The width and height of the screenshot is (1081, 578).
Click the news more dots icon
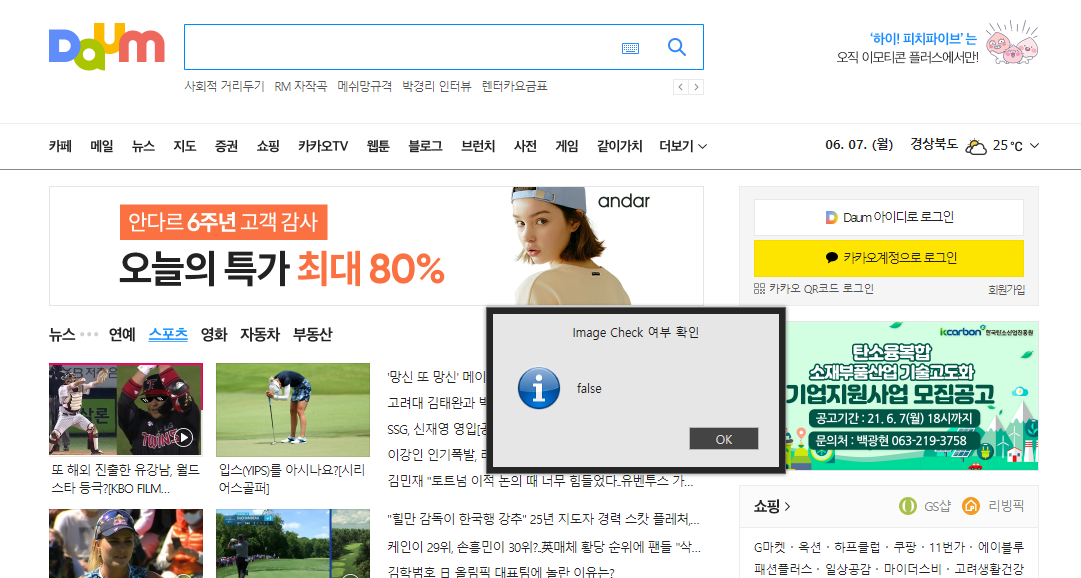pyautogui.click(x=89, y=335)
